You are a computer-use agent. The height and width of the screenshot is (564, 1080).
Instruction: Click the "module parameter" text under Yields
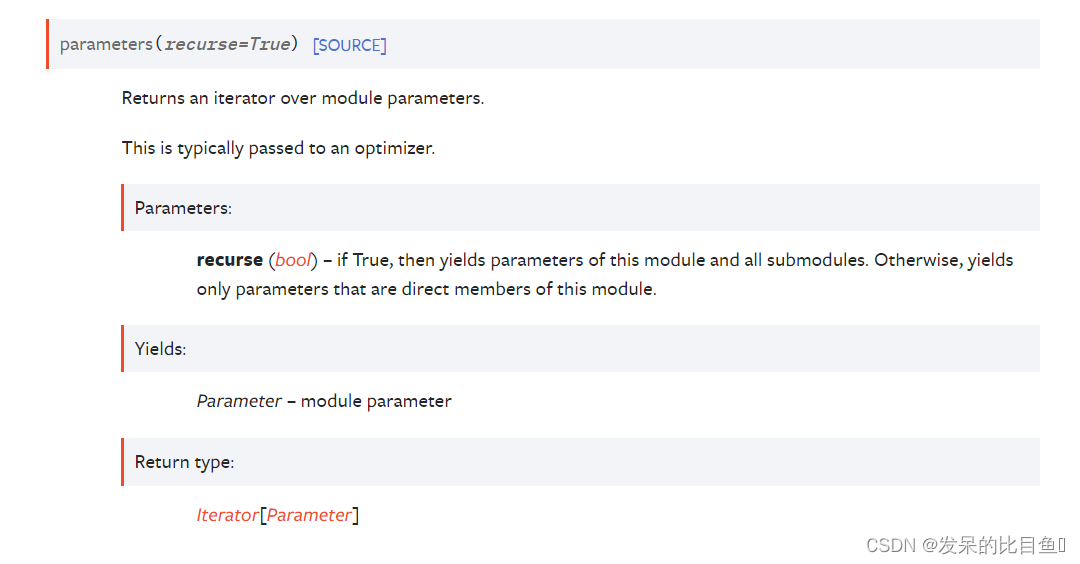point(376,401)
